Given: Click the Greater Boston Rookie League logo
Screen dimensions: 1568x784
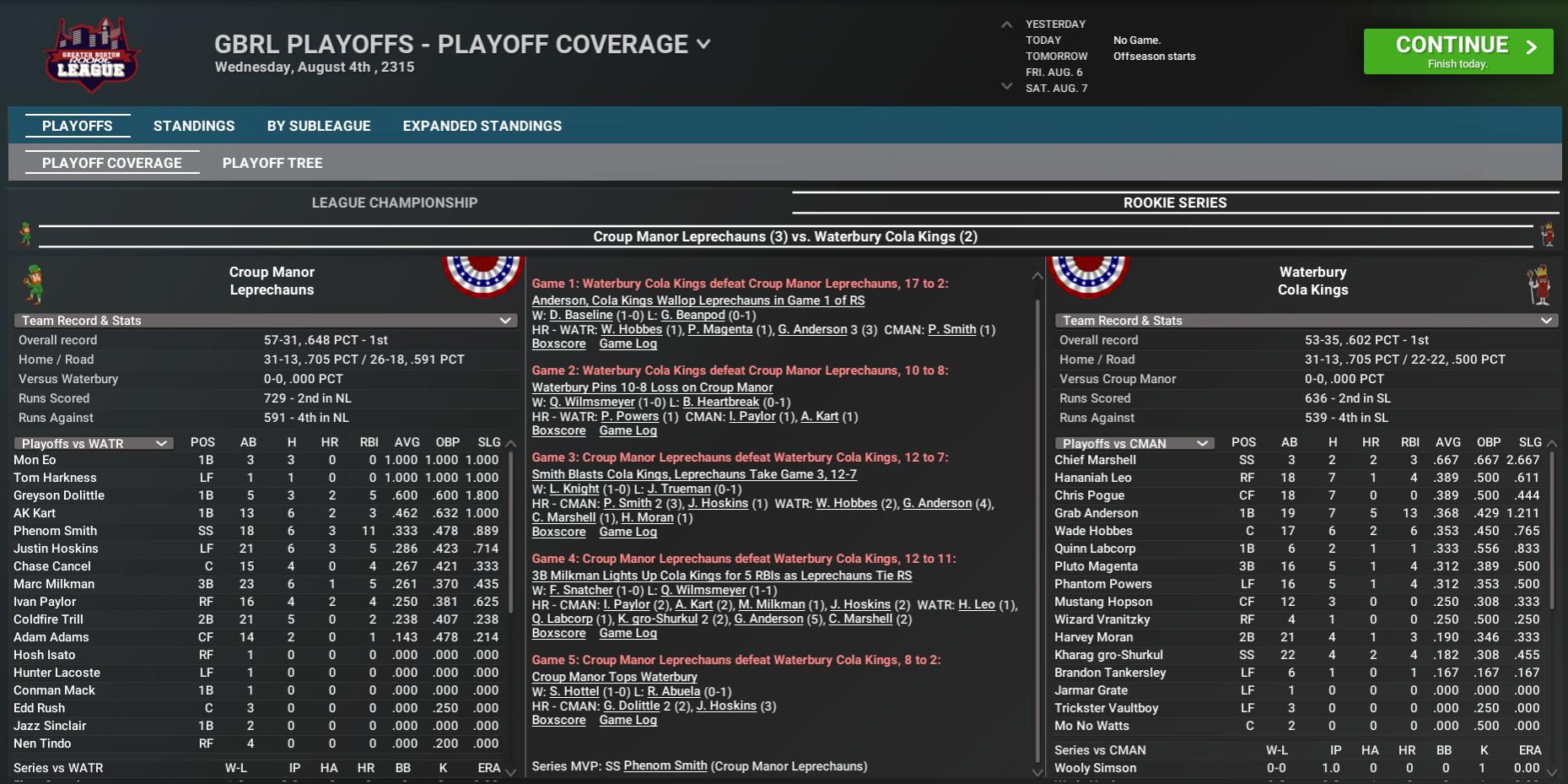Looking at the screenshot, I should [91, 55].
